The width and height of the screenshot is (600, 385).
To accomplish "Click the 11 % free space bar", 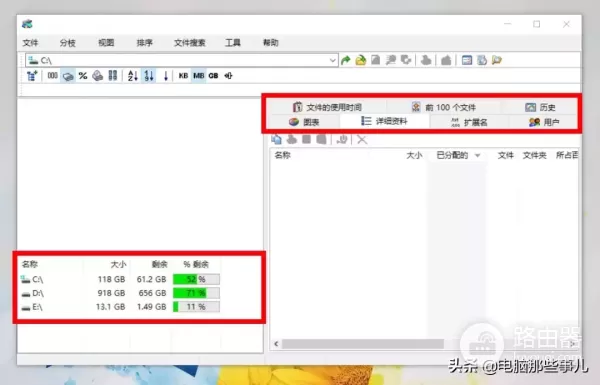I will click(x=196, y=307).
